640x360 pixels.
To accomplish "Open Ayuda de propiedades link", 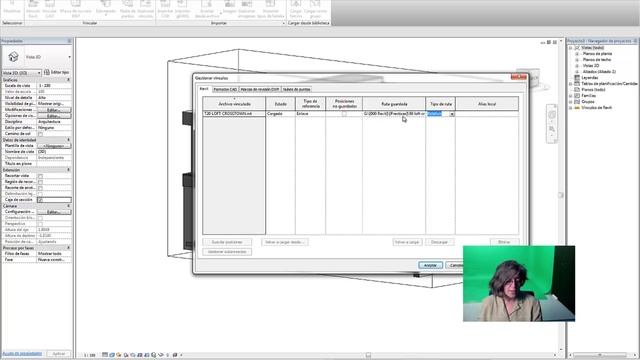I will 22,353.
